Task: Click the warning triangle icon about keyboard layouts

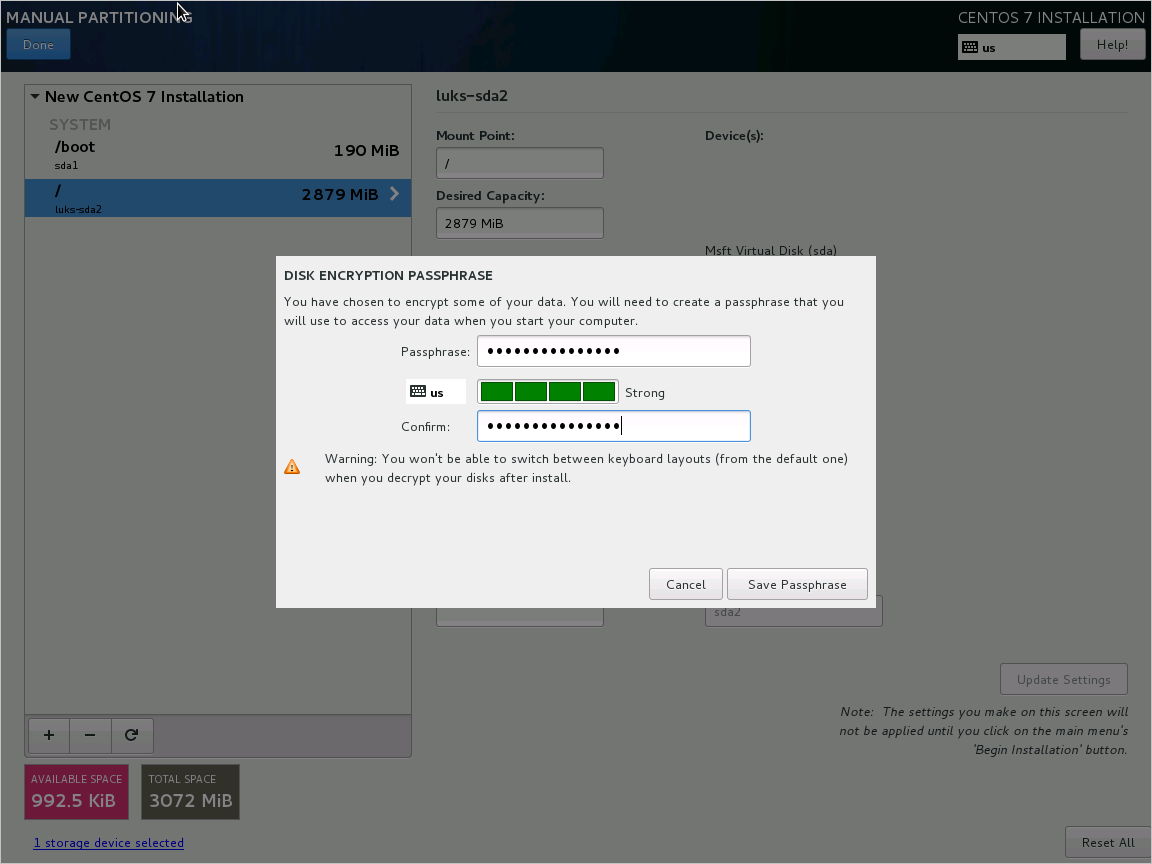Action: (292, 465)
